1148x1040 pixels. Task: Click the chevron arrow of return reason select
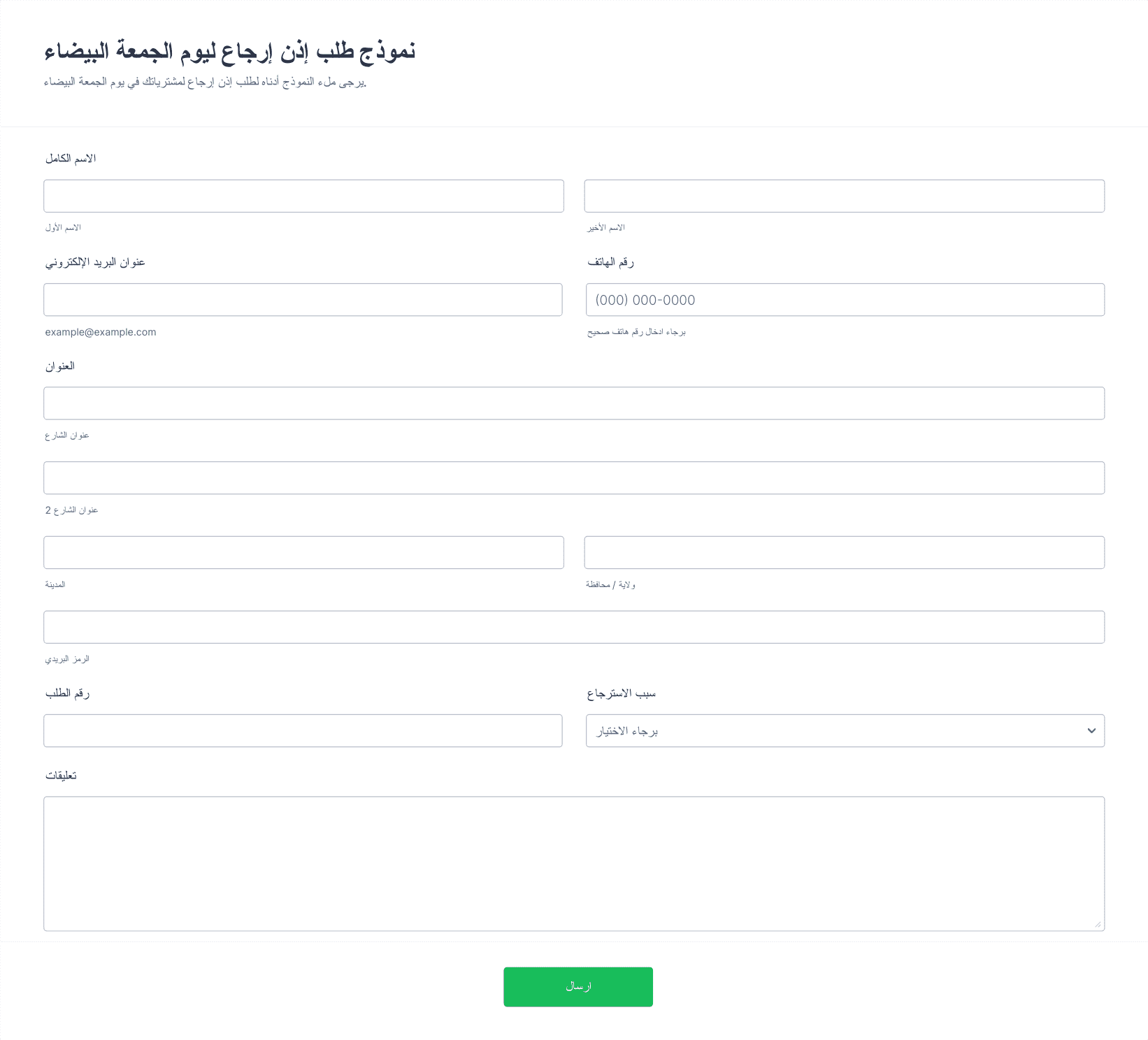(1091, 731)
